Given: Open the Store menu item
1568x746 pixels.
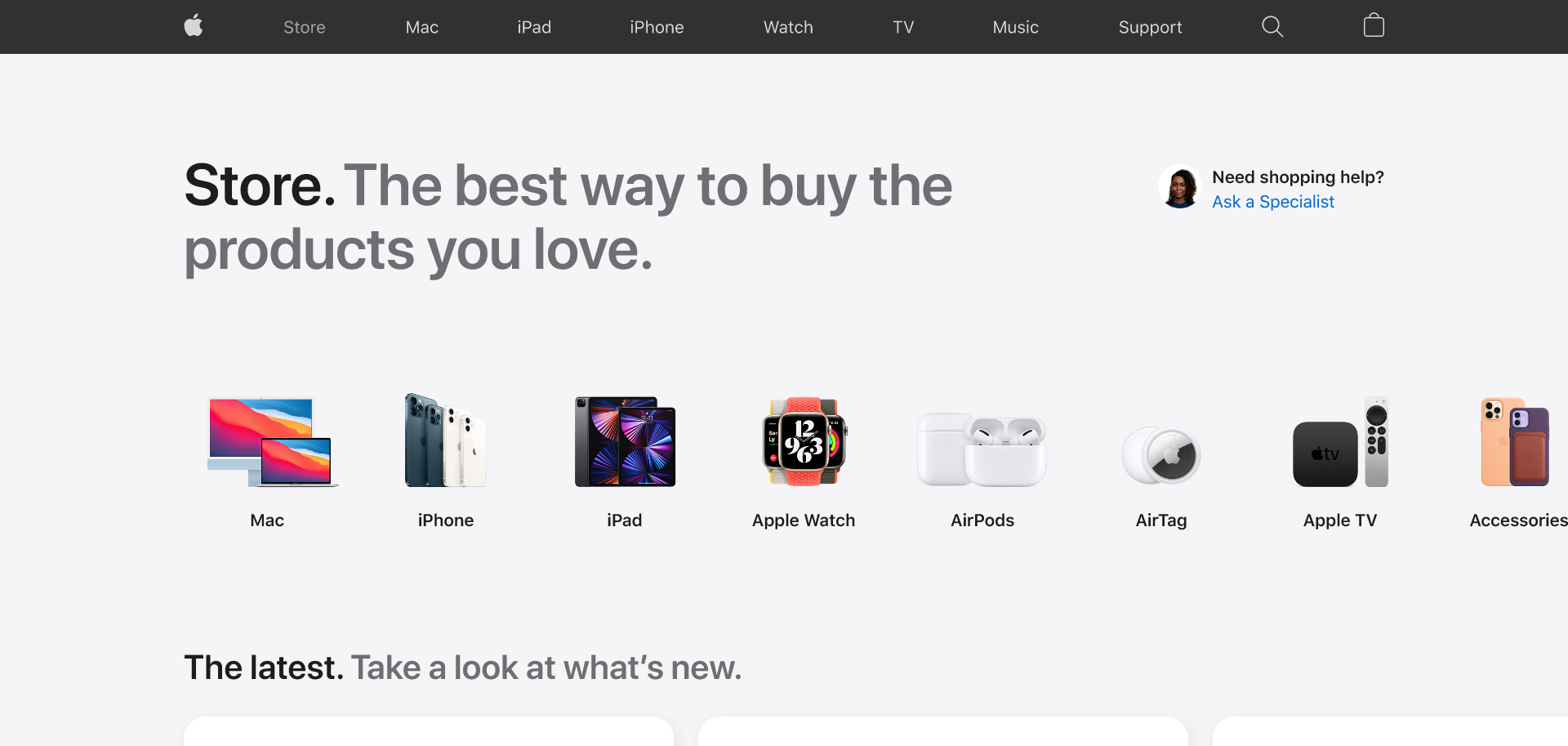Looking at the screenshot, I should tap(305, 27).
